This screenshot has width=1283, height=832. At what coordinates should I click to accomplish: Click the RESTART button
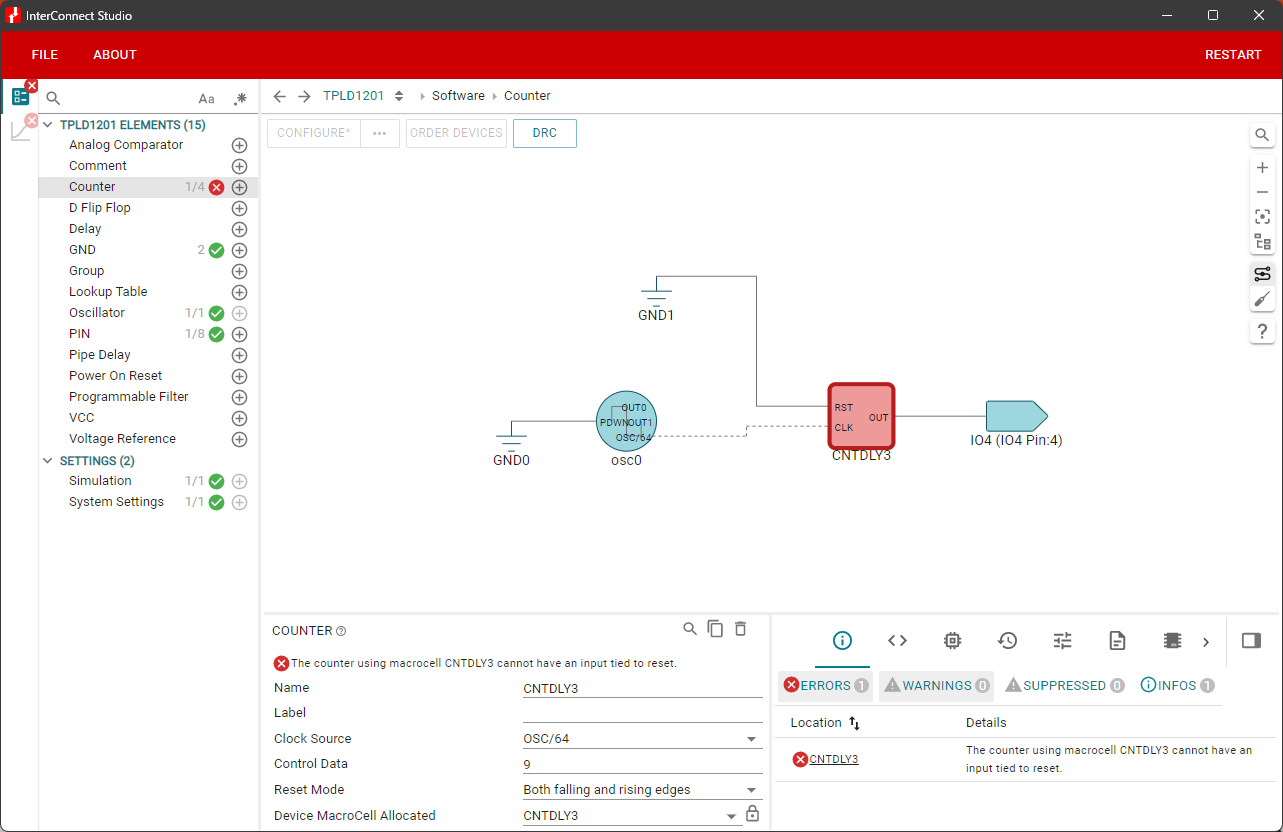point(1233,55)
